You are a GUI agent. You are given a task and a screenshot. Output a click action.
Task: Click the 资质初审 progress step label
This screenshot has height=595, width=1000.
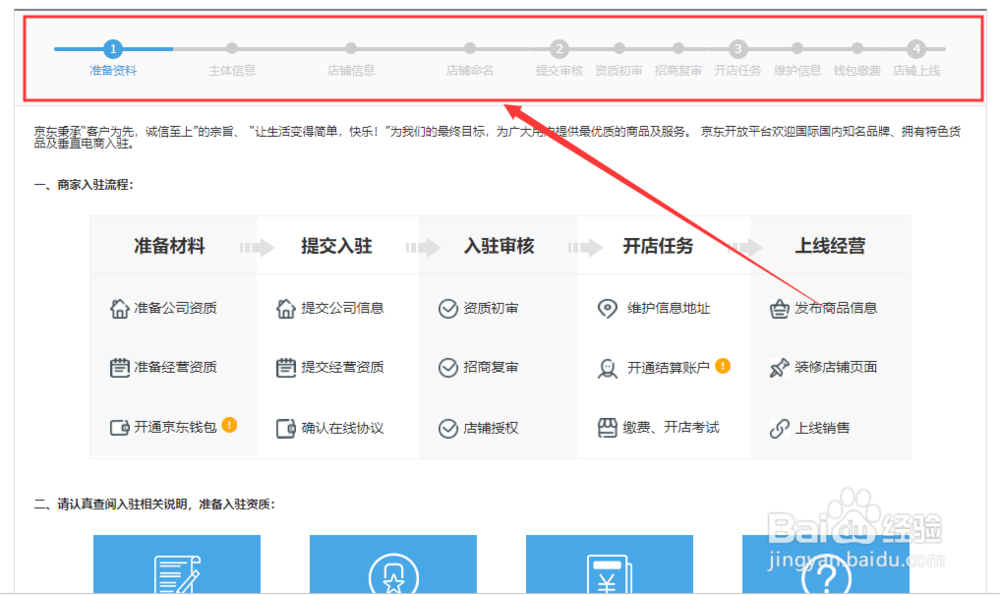619,71
